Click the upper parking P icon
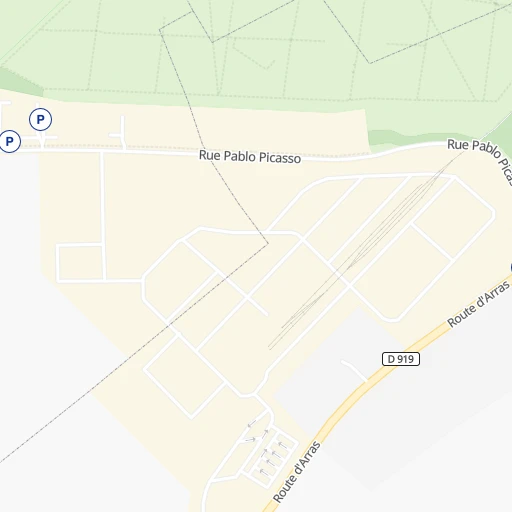The image size is (512, 512). 40,119
